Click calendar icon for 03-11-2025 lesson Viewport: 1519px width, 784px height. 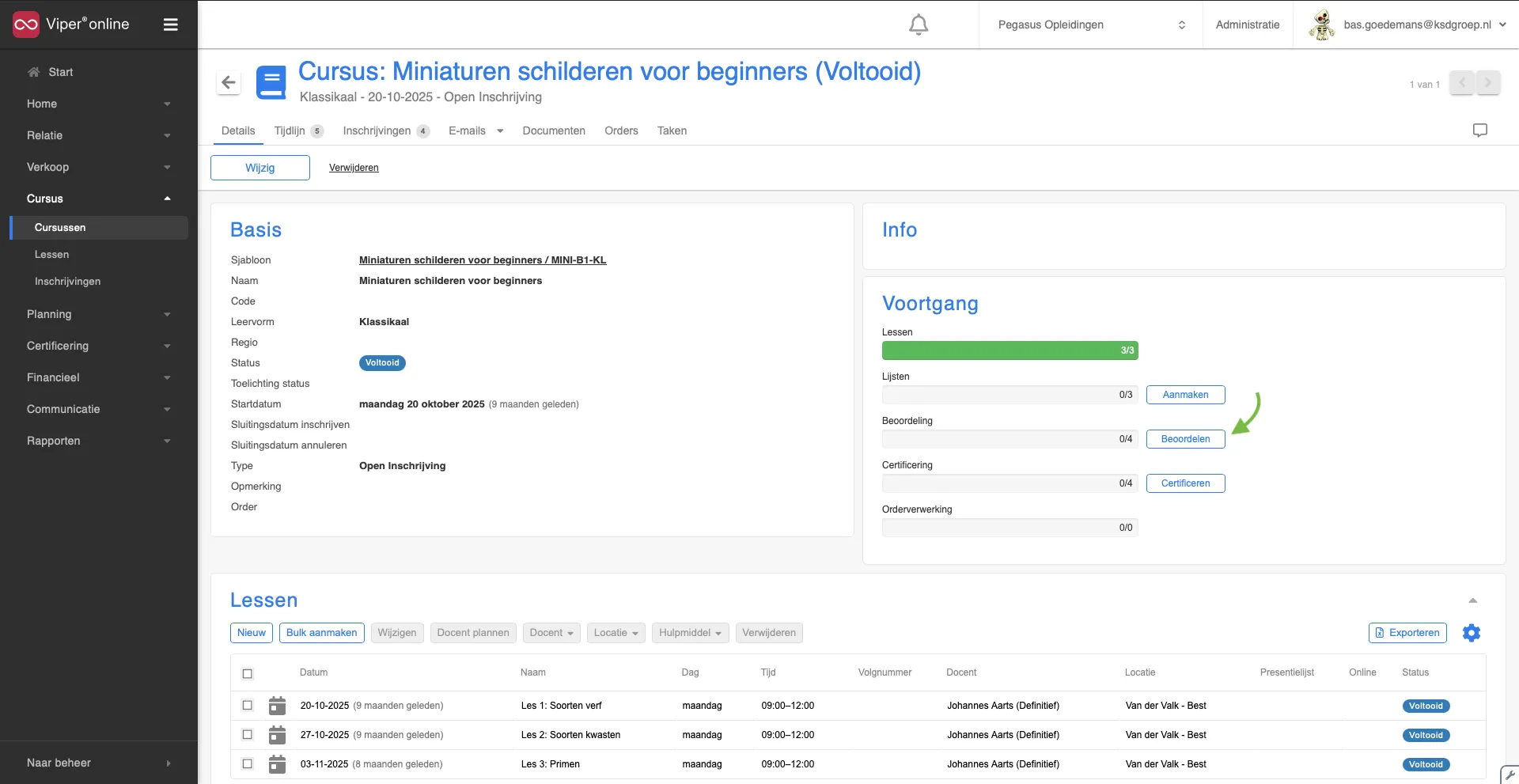click(277, 764)
